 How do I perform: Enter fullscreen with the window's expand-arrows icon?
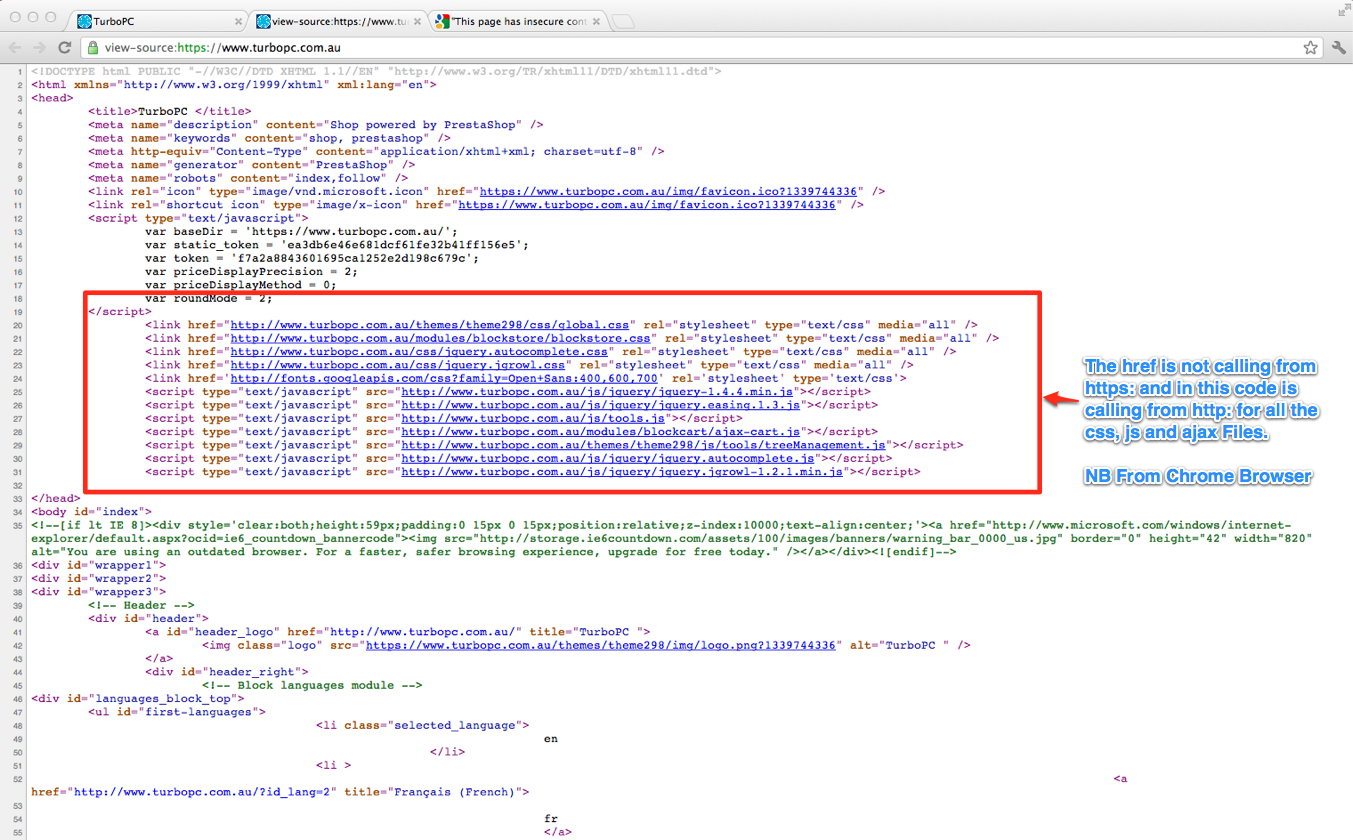[x=1343, y=11]
